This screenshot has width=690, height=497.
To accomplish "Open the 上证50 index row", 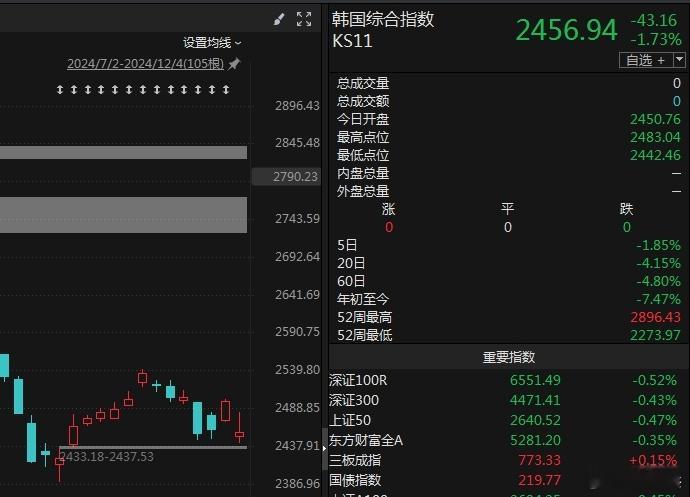I will [509, 420].
